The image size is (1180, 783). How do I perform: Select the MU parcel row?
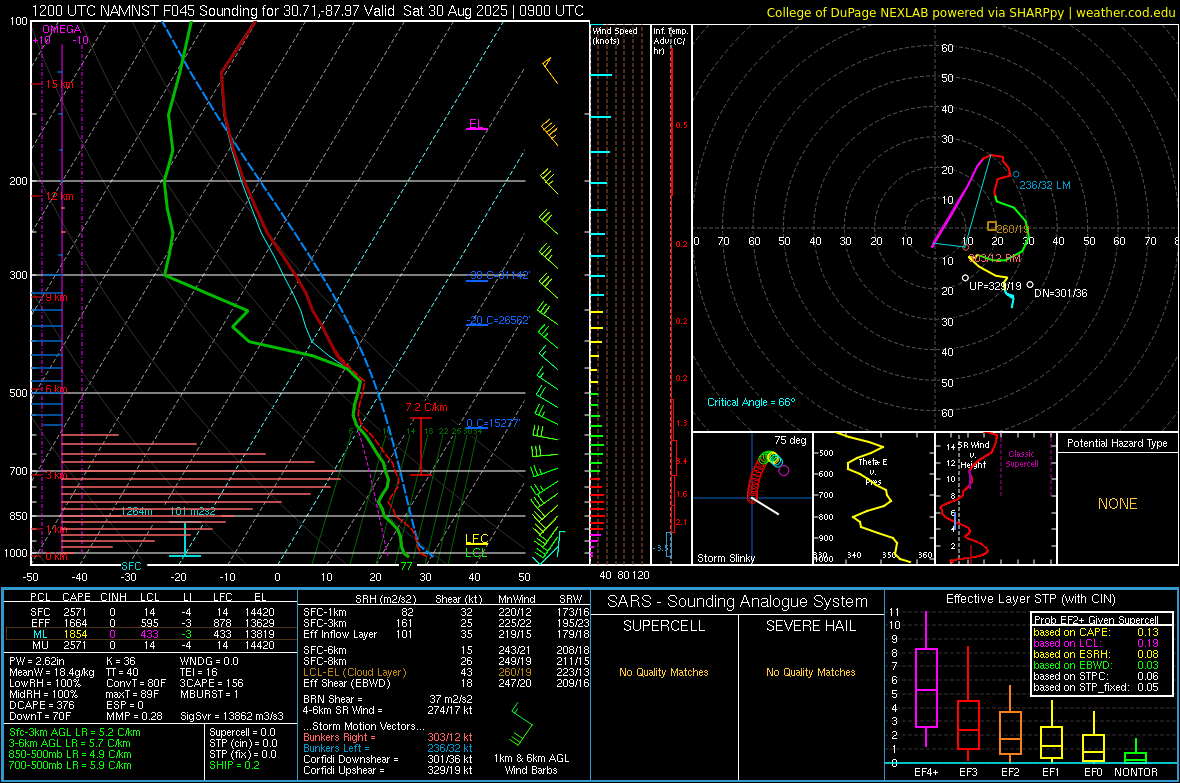coord(151,645)
